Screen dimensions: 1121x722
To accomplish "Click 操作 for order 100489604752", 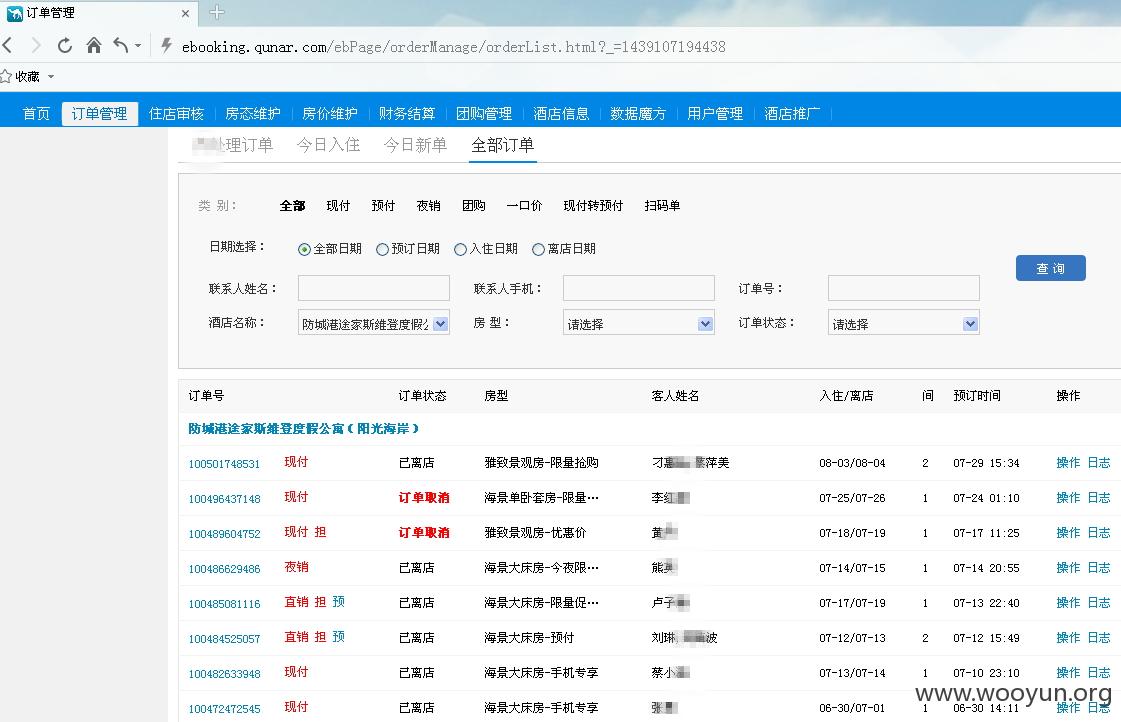I will [1068, 533].
